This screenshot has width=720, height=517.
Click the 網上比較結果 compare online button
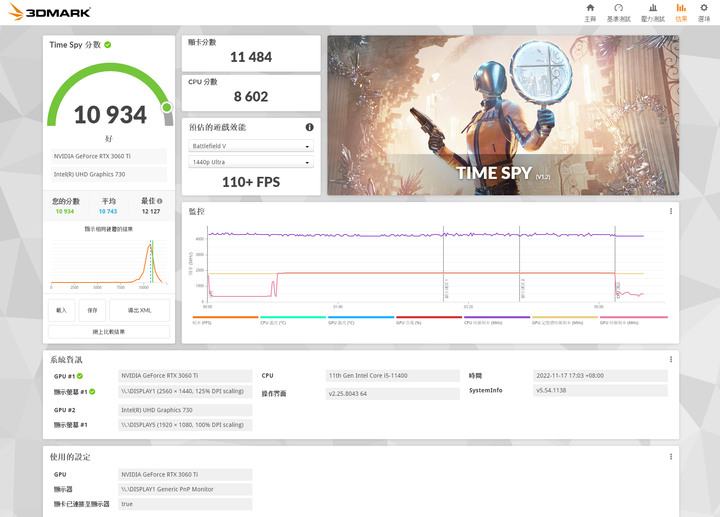tap(109, 332)
